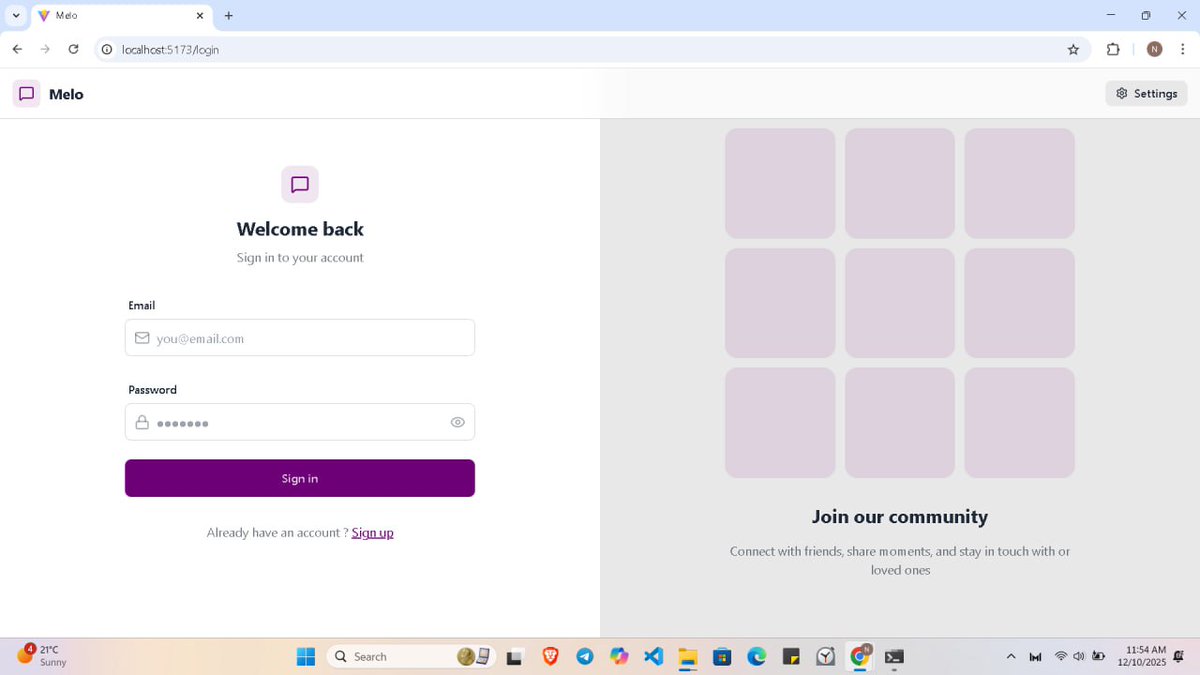
Task: Click the lock icon in Password field
Action: pyautogui.click(x=142, y=422)
